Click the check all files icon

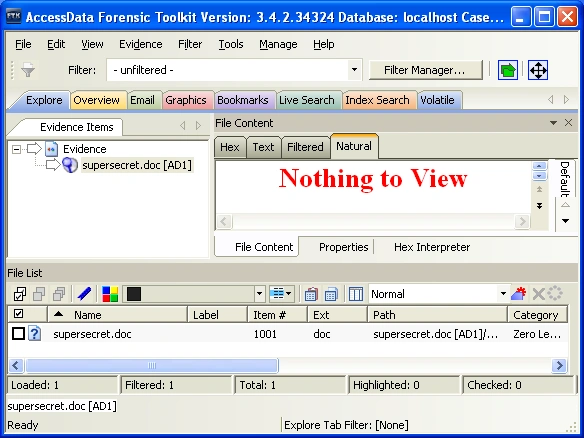pos(19,294)
